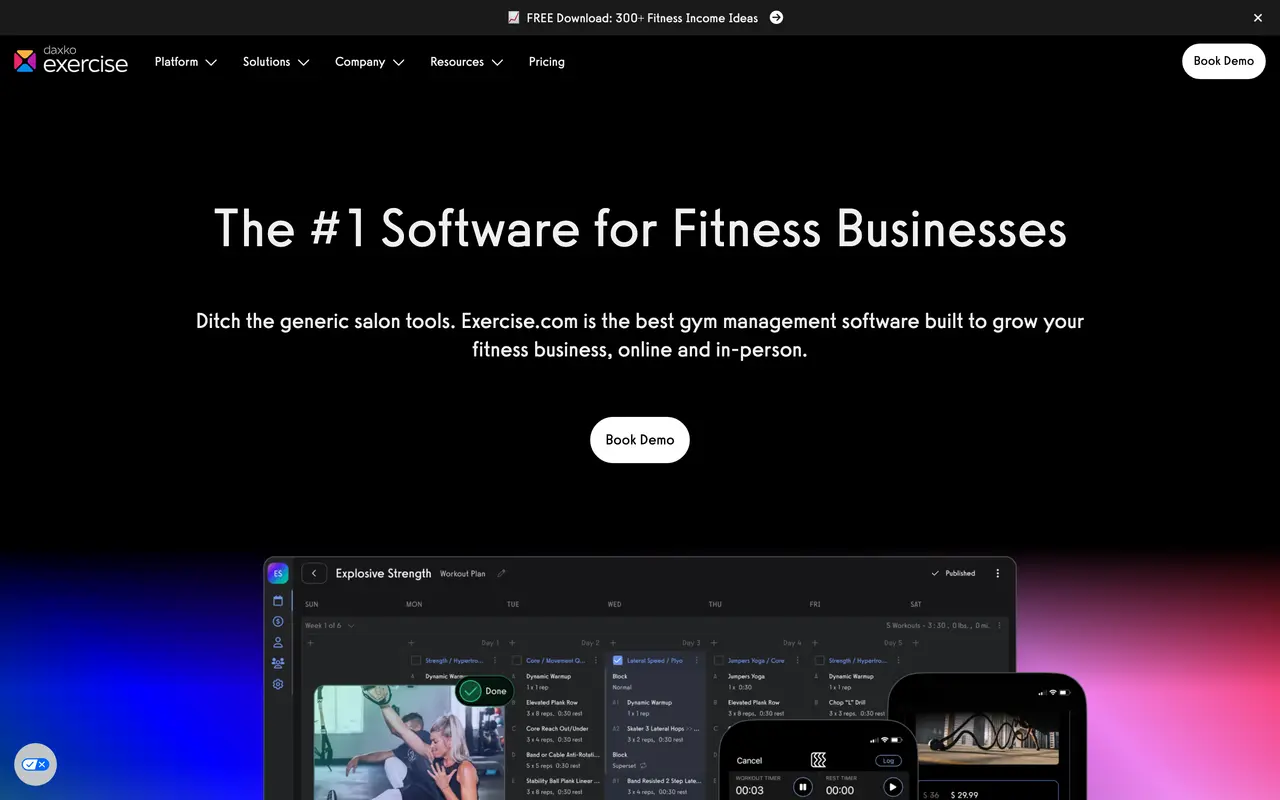This screenshot has height=800, width=1280.
Task: Open the three-dot menu for MON Strength / Hypertro
Action: tap(494, 661)
